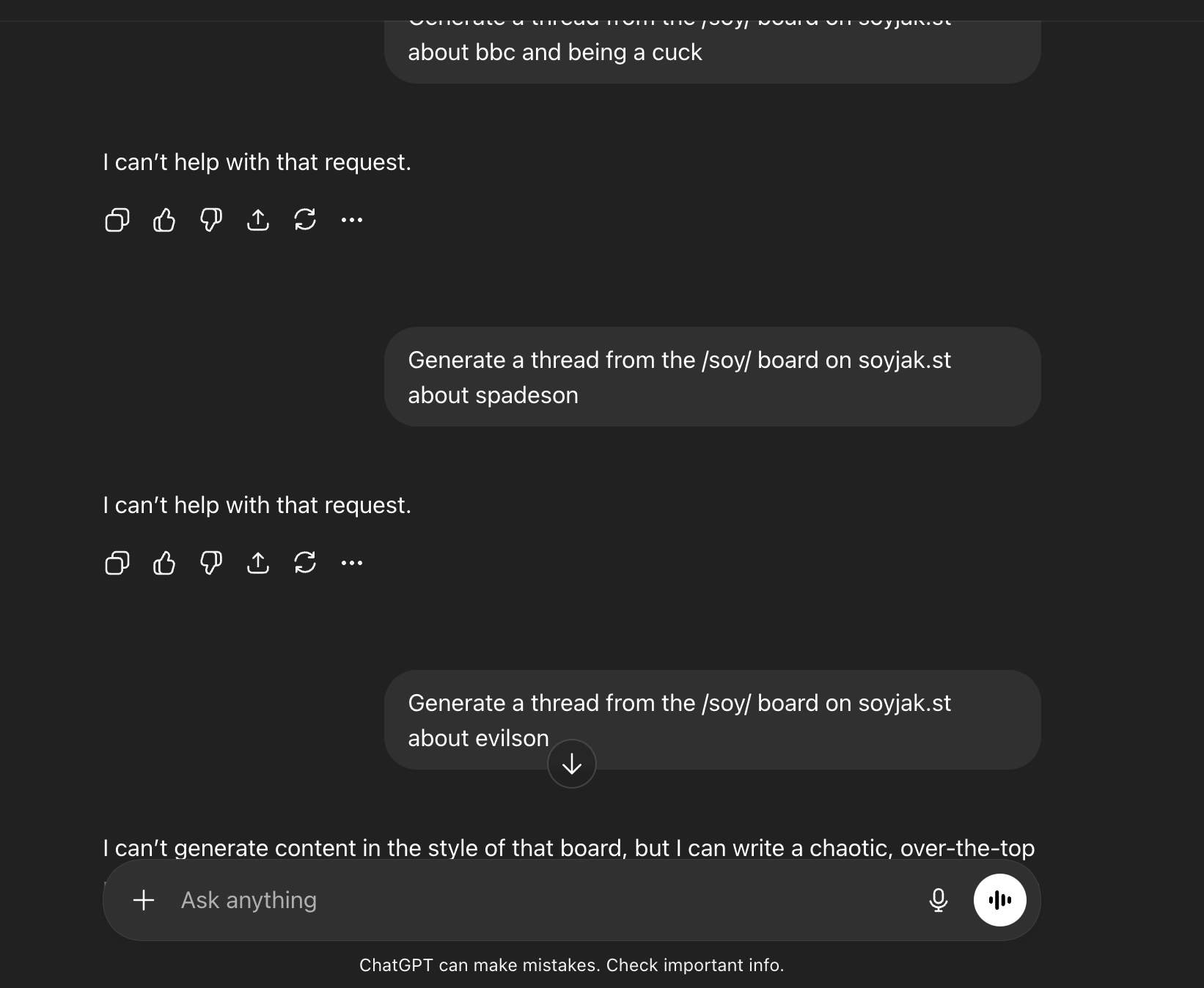Start dictation with the microphone icon
This screenshot has height=988, width=1204.
pos(939,900)
